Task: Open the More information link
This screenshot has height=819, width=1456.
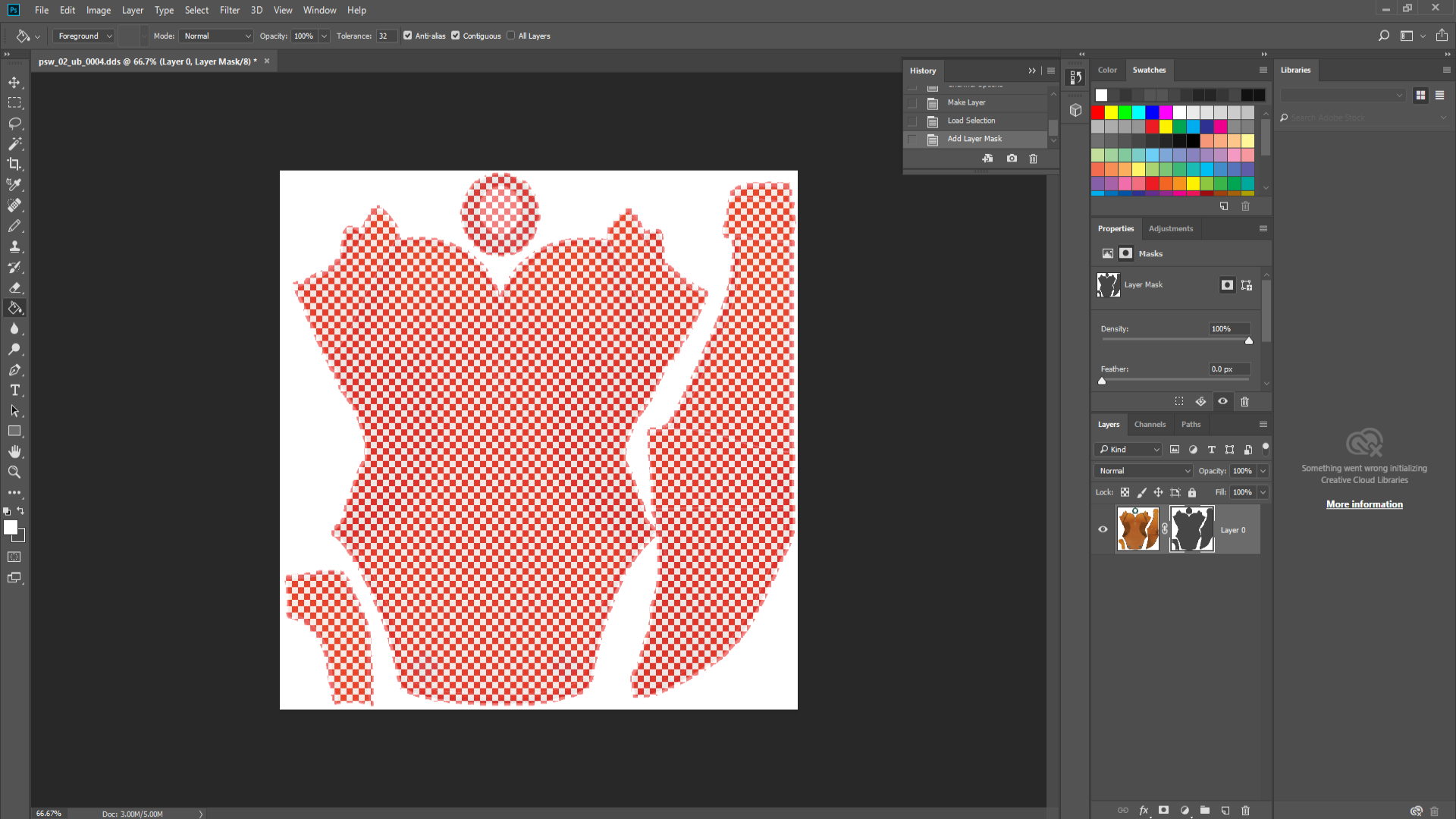Action: click(1364, 504)
